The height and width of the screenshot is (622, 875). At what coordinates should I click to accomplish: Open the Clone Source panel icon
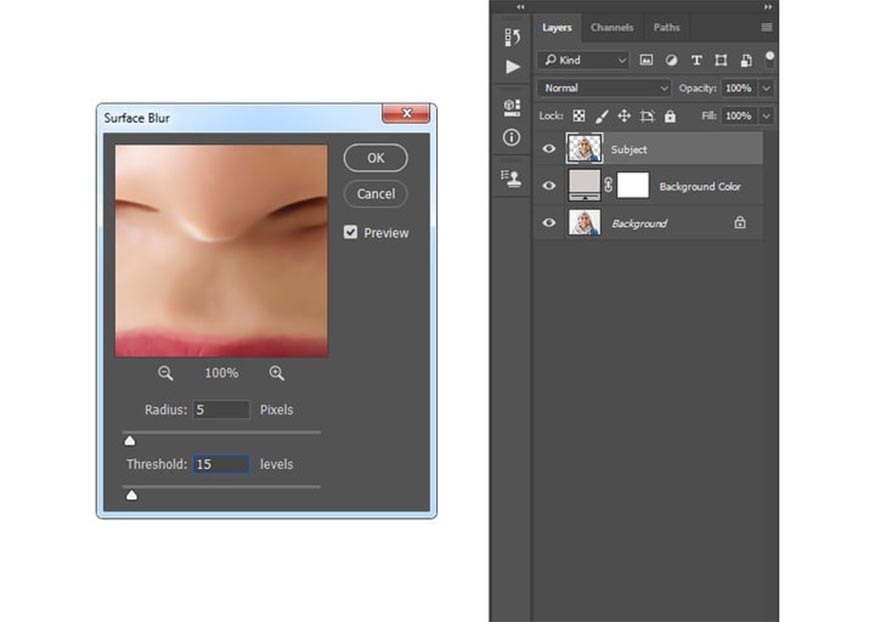tap(511, 179)
